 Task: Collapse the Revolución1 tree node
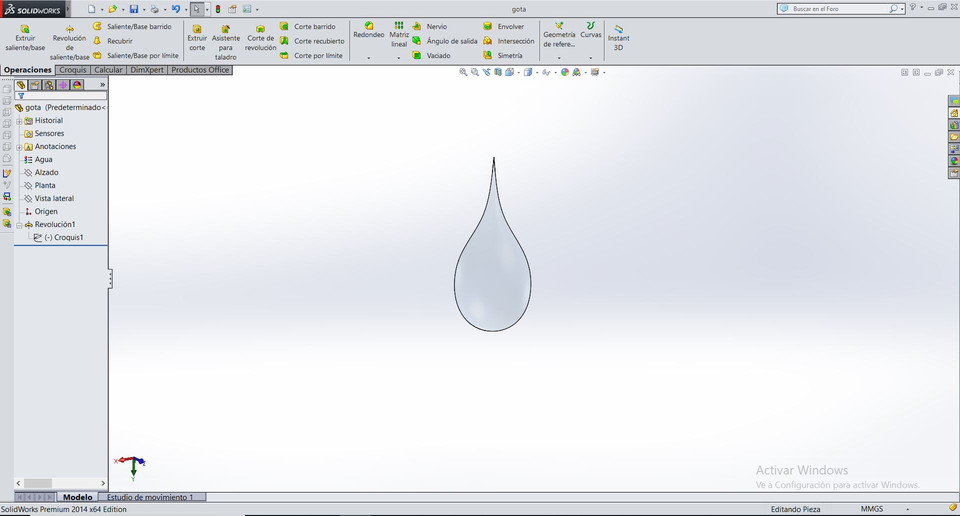pyautogui.click(x=19, y=225)
